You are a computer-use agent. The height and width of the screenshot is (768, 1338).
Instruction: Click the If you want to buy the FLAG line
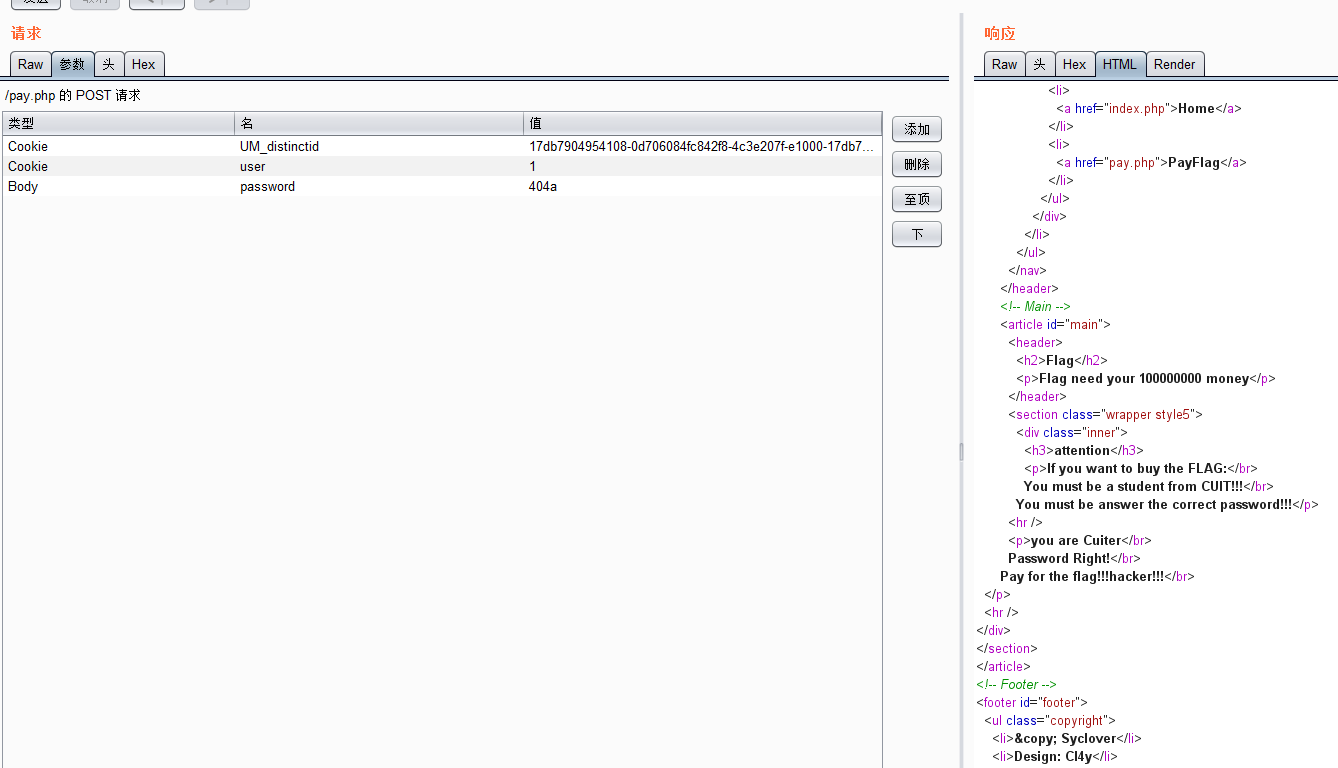tap(1137, 468)
